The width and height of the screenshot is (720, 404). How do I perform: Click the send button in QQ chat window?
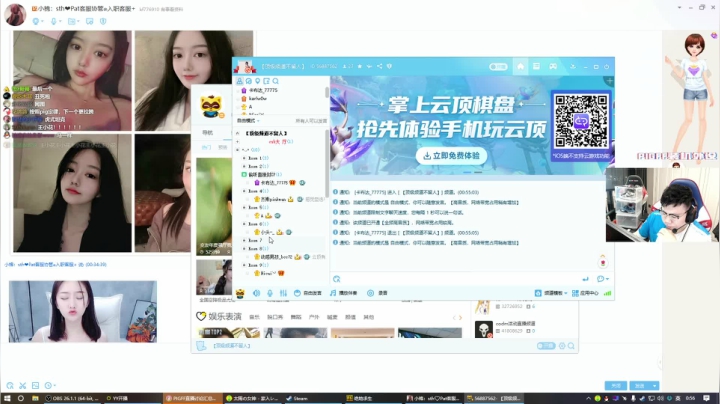click(640, 386)
